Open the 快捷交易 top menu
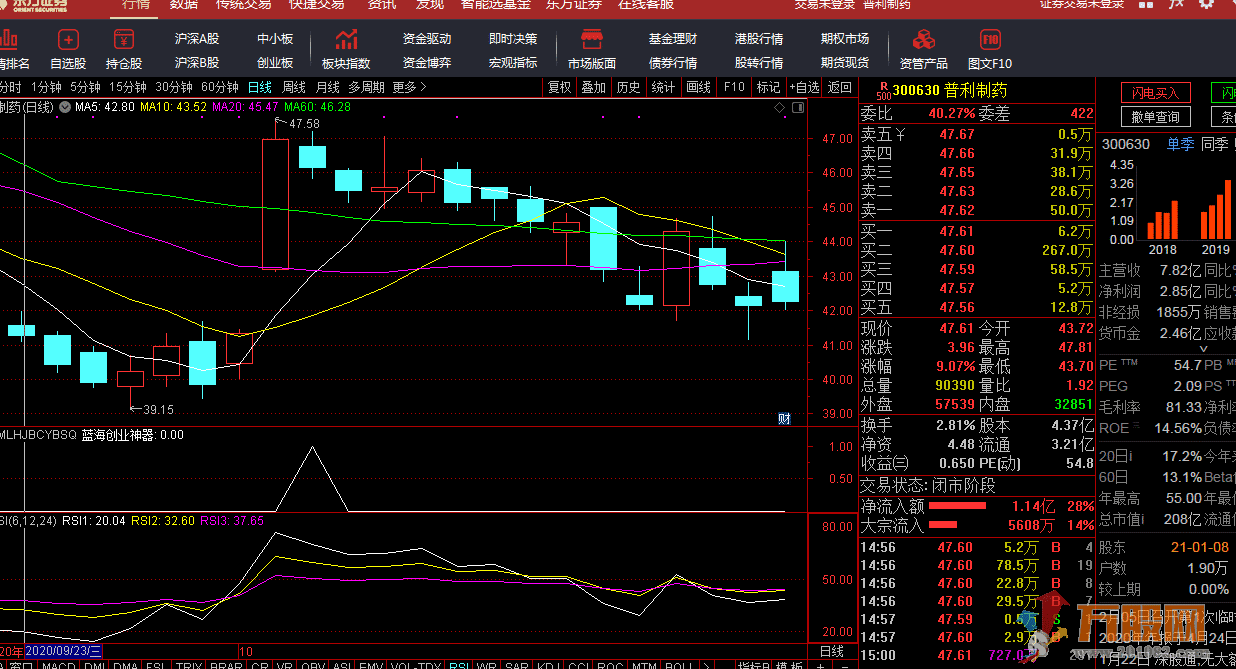This screenshot has height=669, width=1236. 317,4
